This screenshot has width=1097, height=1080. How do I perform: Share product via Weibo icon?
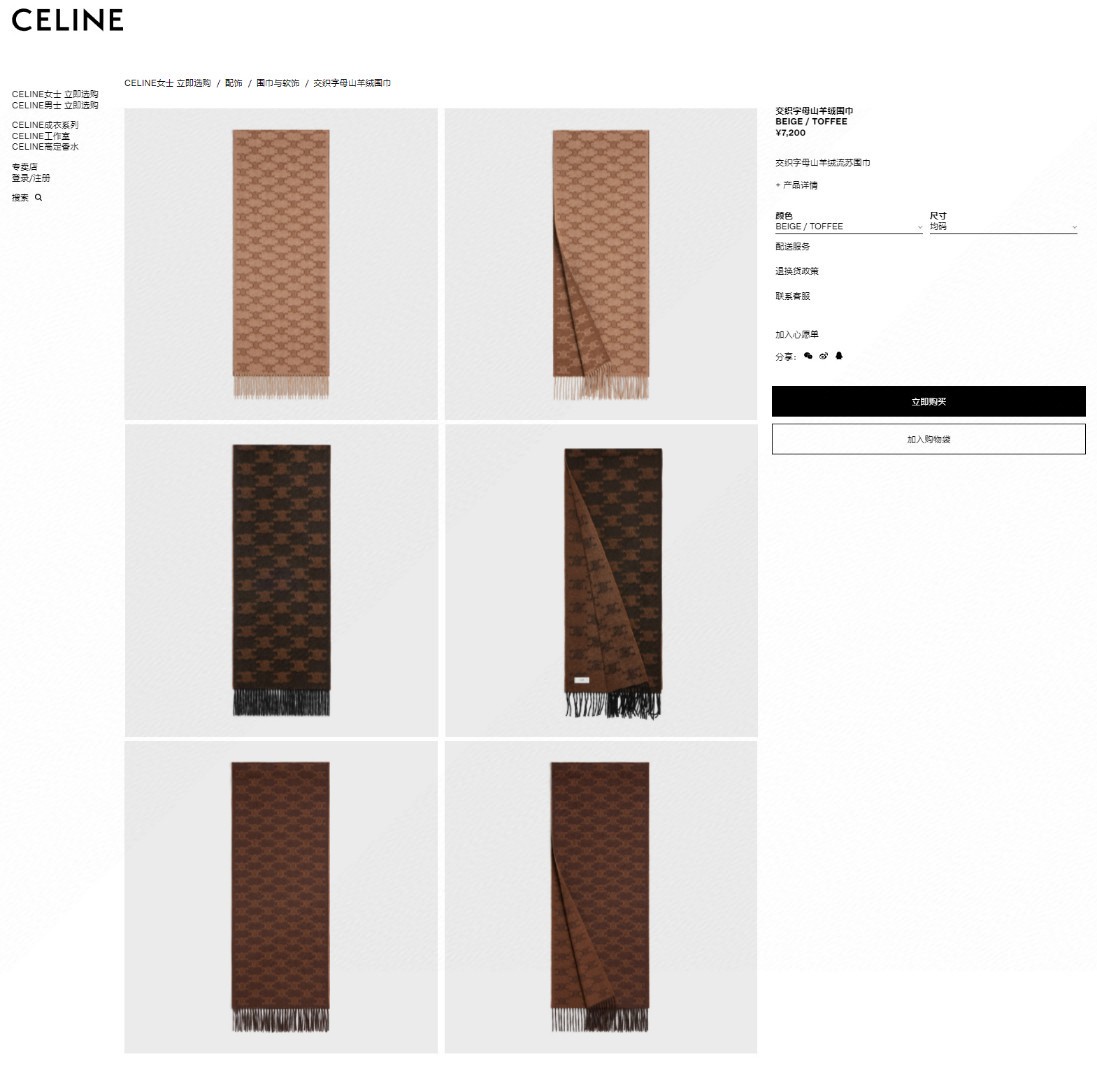tap(823, 356)
